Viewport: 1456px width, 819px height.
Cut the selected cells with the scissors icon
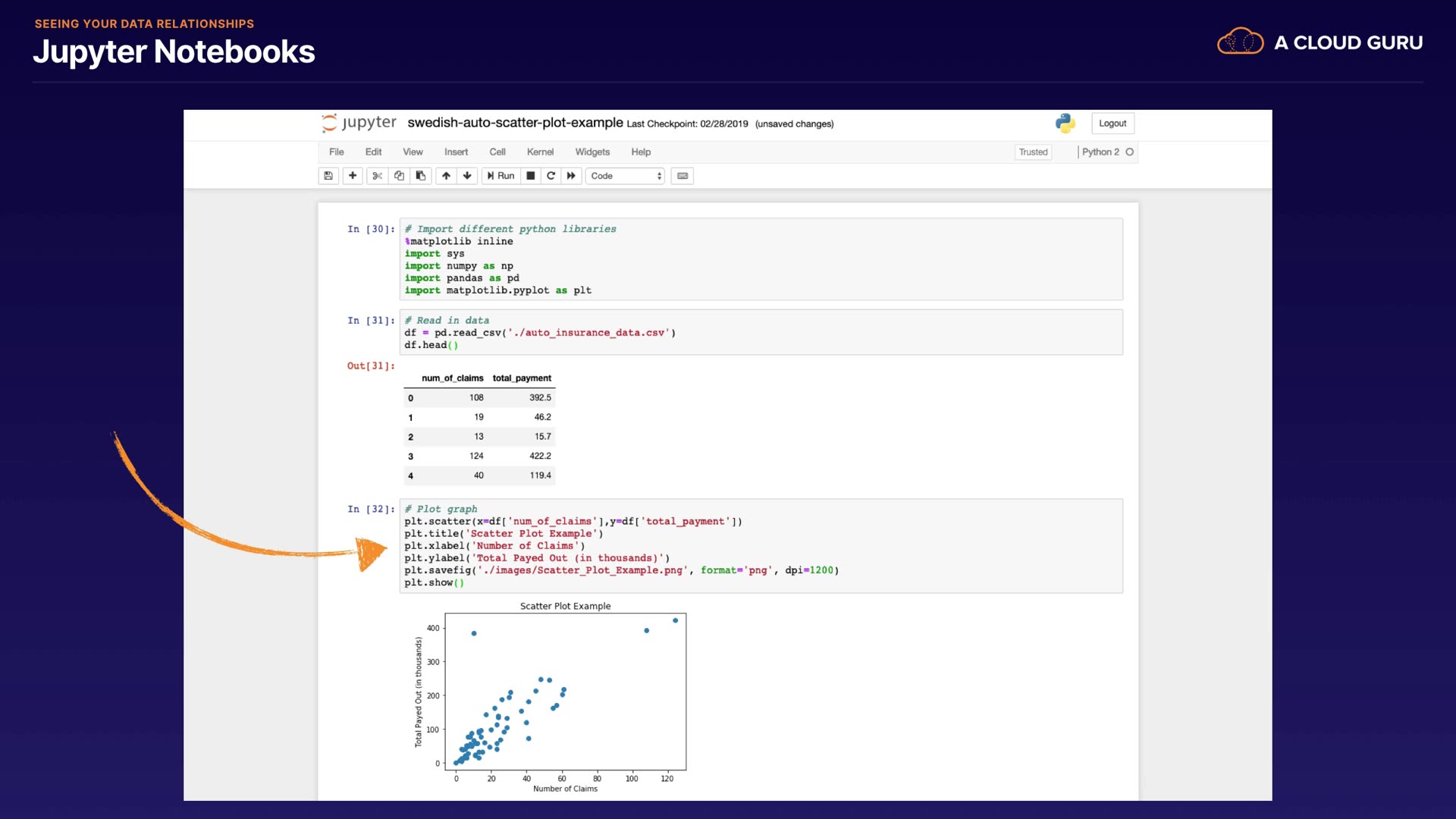coord(377,176)
